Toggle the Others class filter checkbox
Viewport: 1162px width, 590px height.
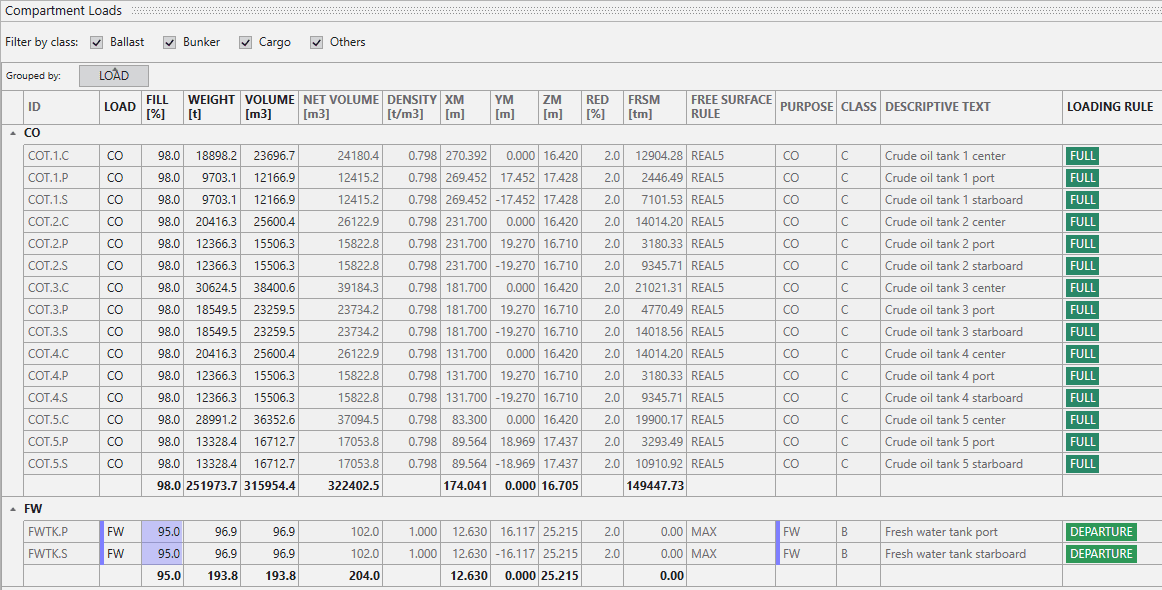pos(316,42)
